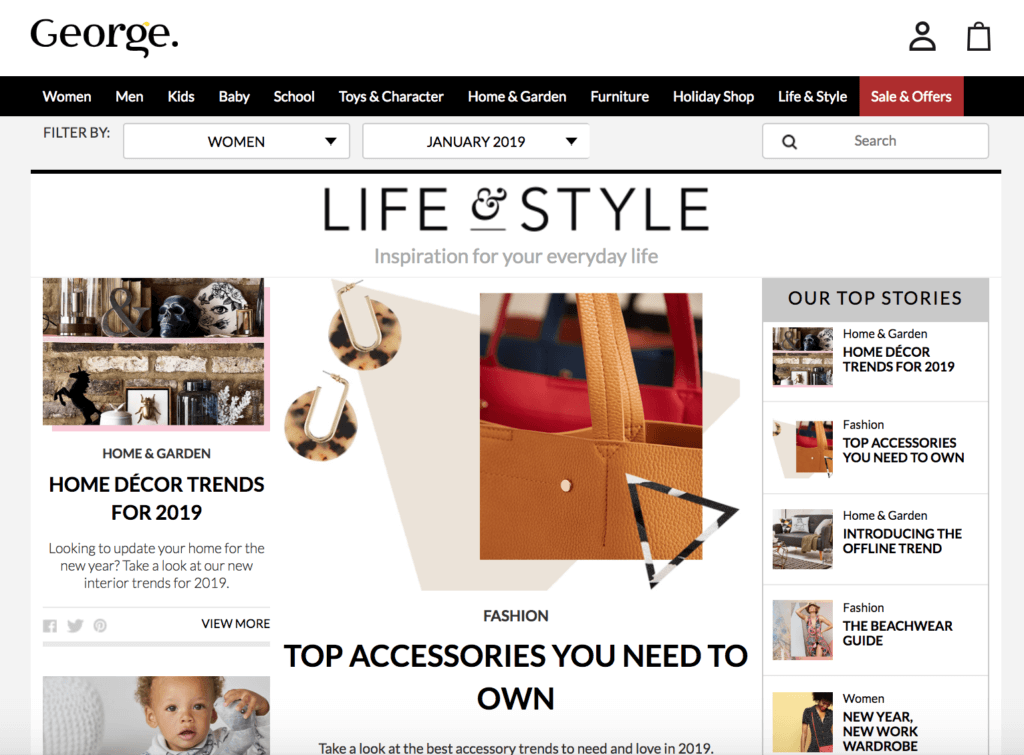
Task: Expand the JANUARY 2019 date dropdown
Action: 476,141
